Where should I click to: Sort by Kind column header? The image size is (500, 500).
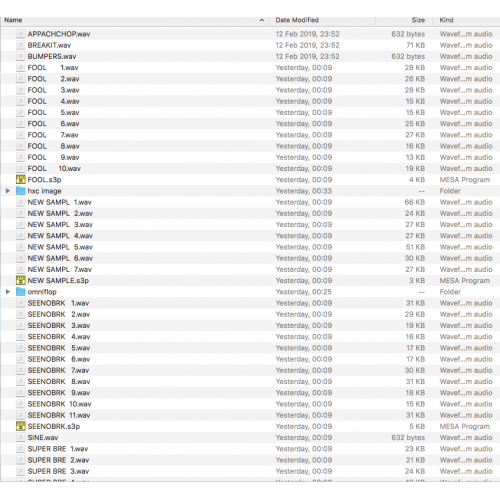[446, 20]
